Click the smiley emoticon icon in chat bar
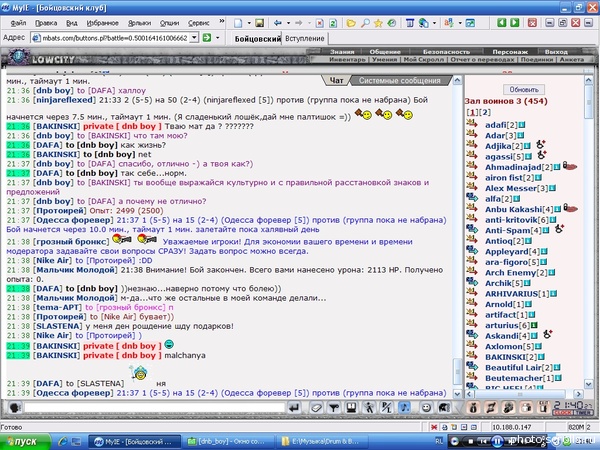 [426, 408]
